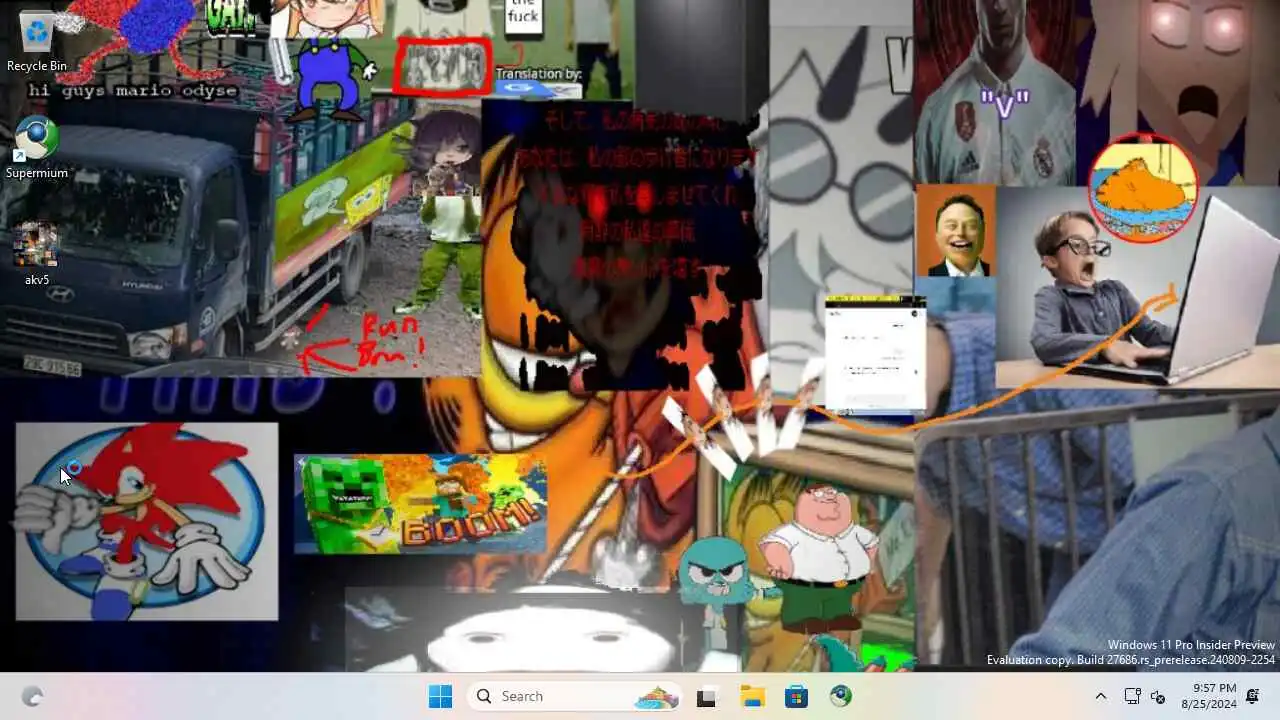Open notifications via the bell icon
Screen dimensions: 1280x720
tap(1252, 696)
